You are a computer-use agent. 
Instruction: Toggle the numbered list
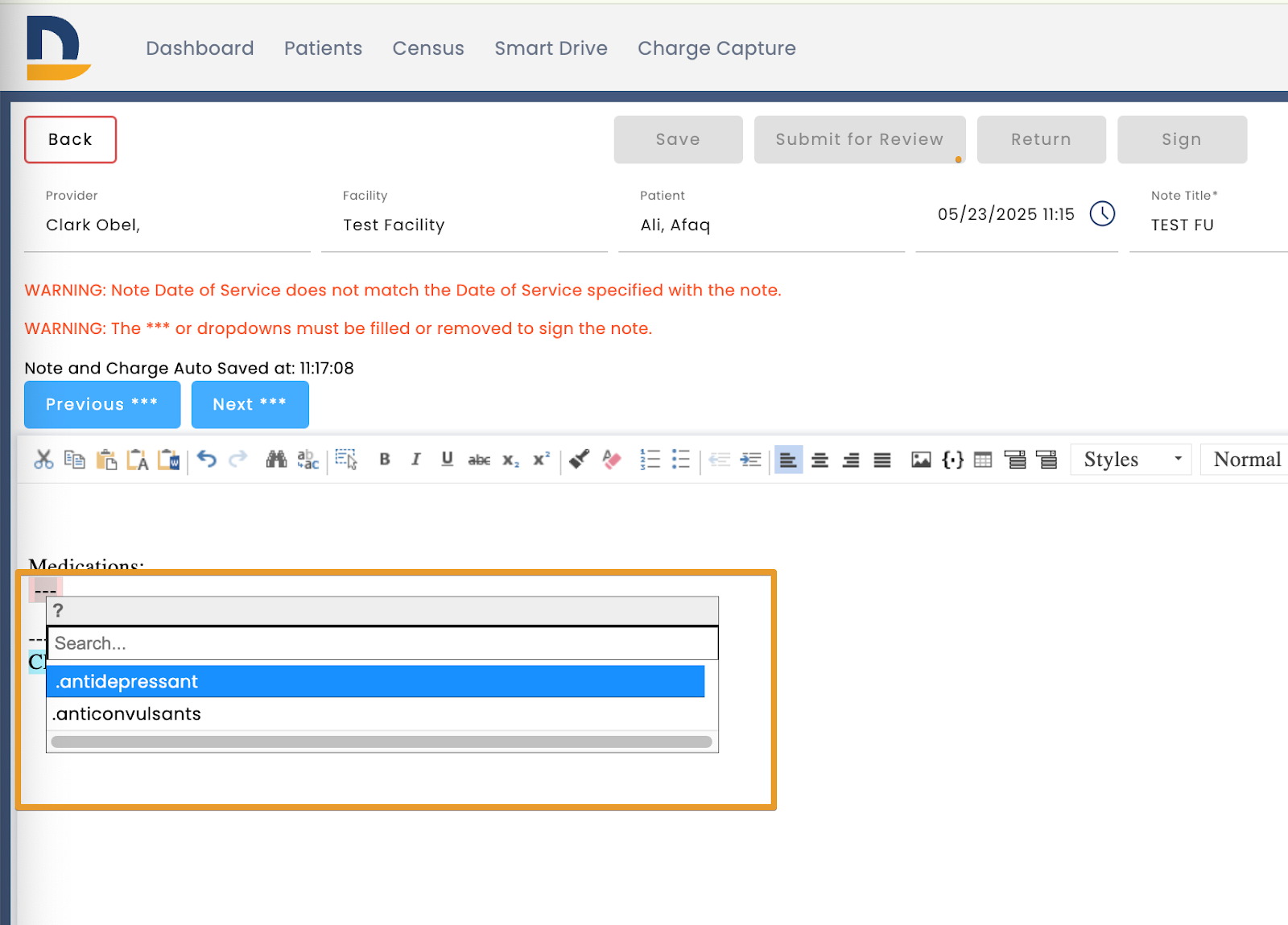(x=650, y=460)
